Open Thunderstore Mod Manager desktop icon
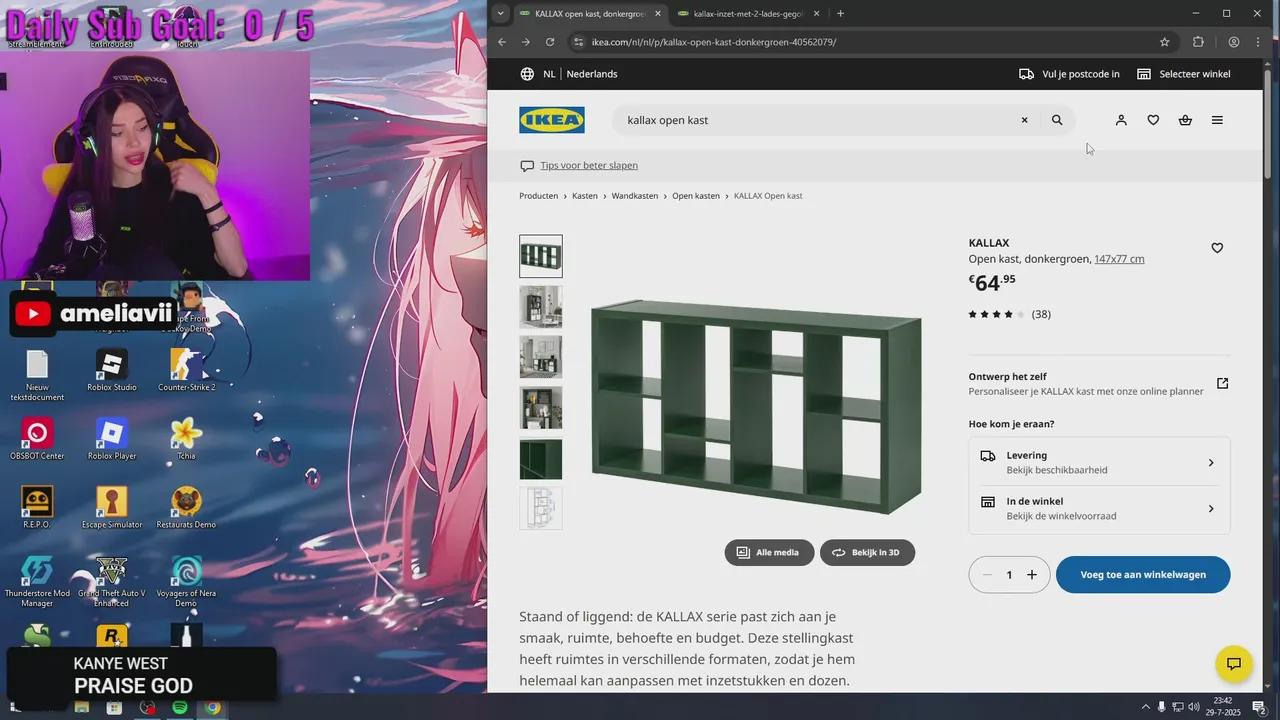The width and height of the screenshot is (1280, 720). point(37,582)
